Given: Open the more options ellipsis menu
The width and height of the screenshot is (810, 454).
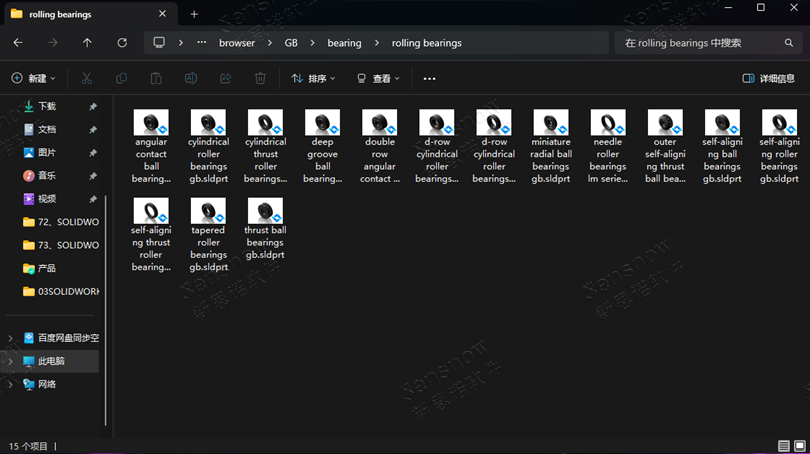Looking at the screenshot, I should pyautogui.click(x=430, y=78).
